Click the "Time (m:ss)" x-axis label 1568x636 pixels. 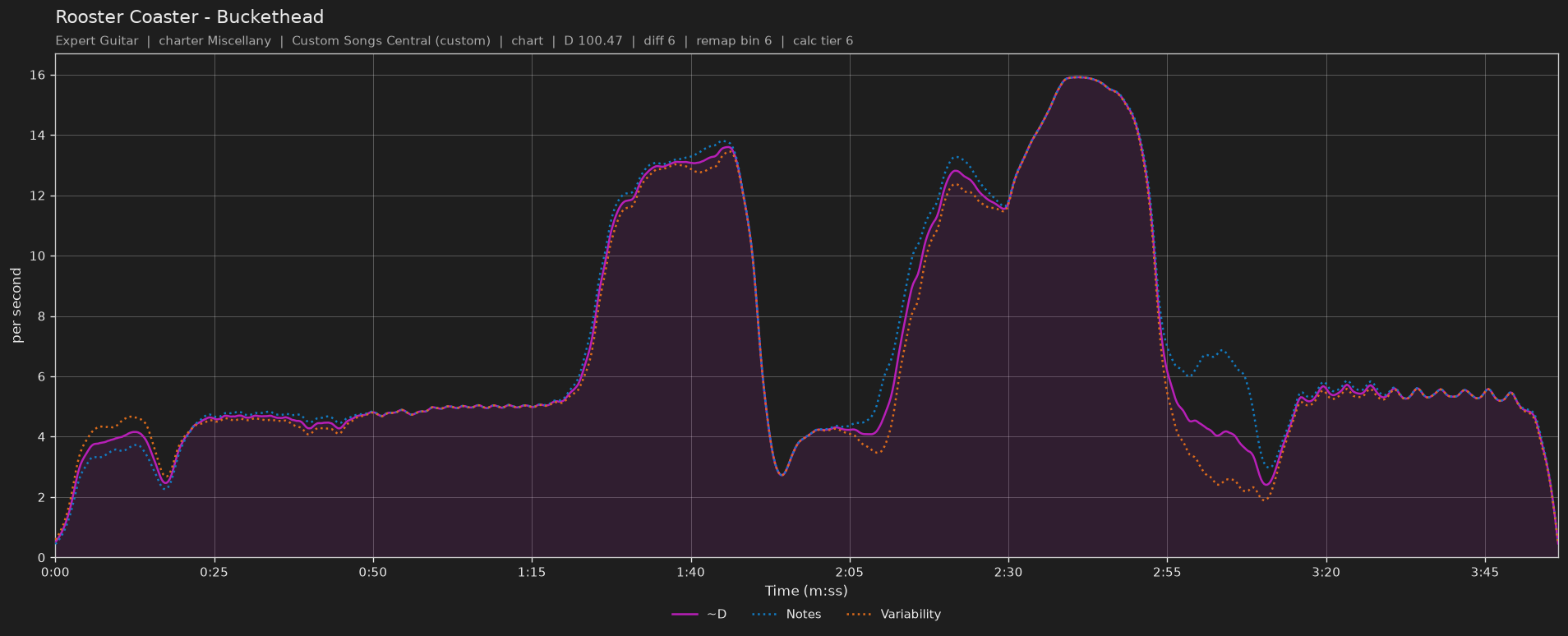tap(806, 591)
